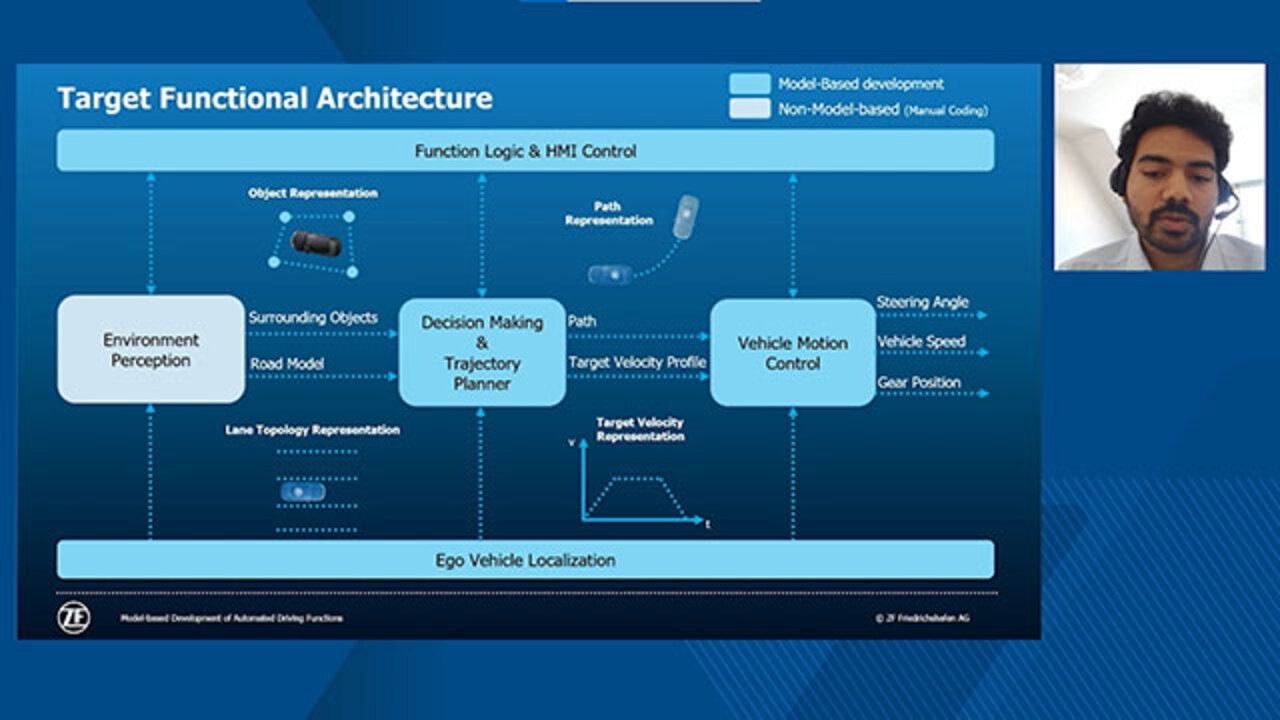
Task: Select the Environment Perception block
Action: [151, 350]
